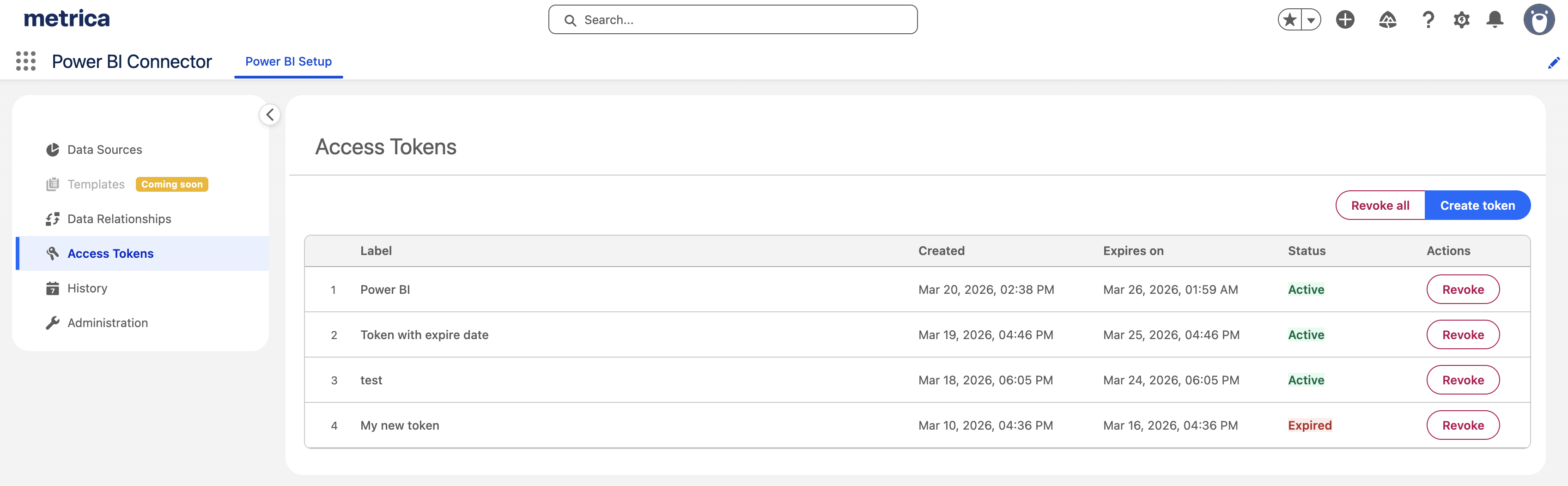The width and height of the screenshot is (1568, 486).
Task: Click the edit page pencil icon
Action: pos(1553,63)
